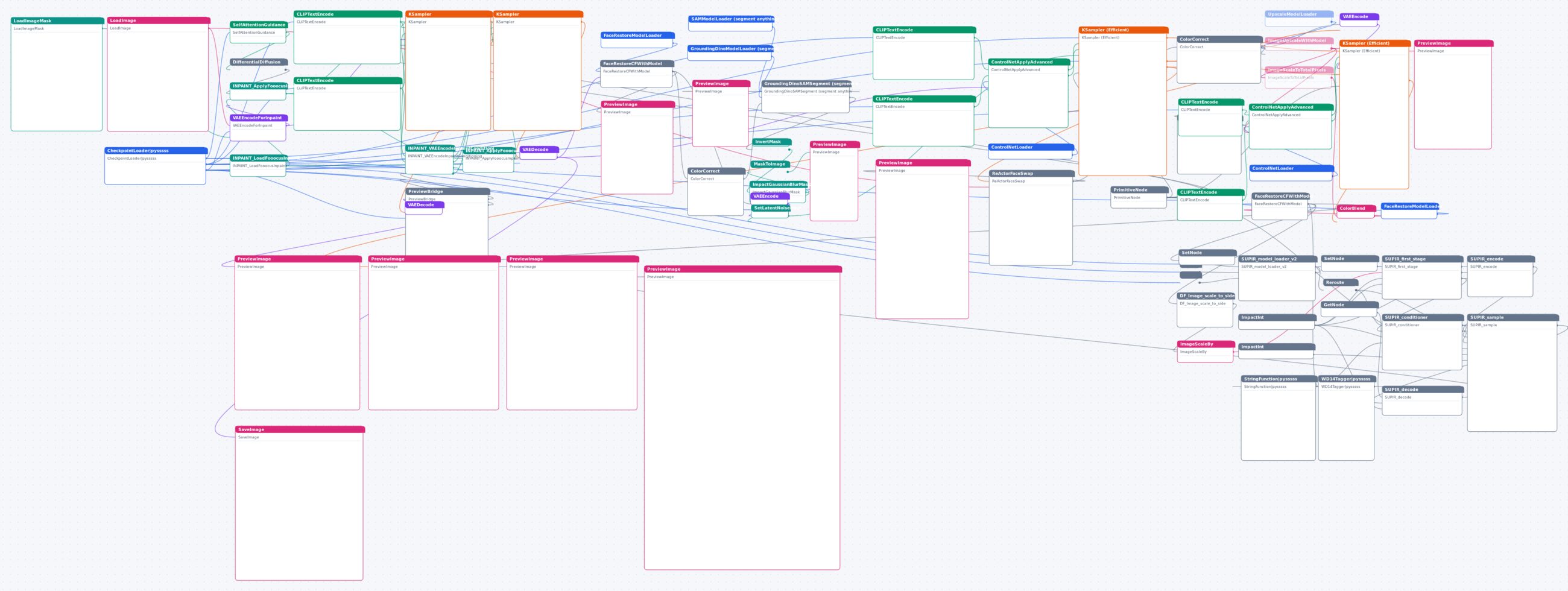This screenshot has height=591, width=1568.
Task: Select the ColorBlend node header
Action: pyautogui.click(x=1357, y=209)
